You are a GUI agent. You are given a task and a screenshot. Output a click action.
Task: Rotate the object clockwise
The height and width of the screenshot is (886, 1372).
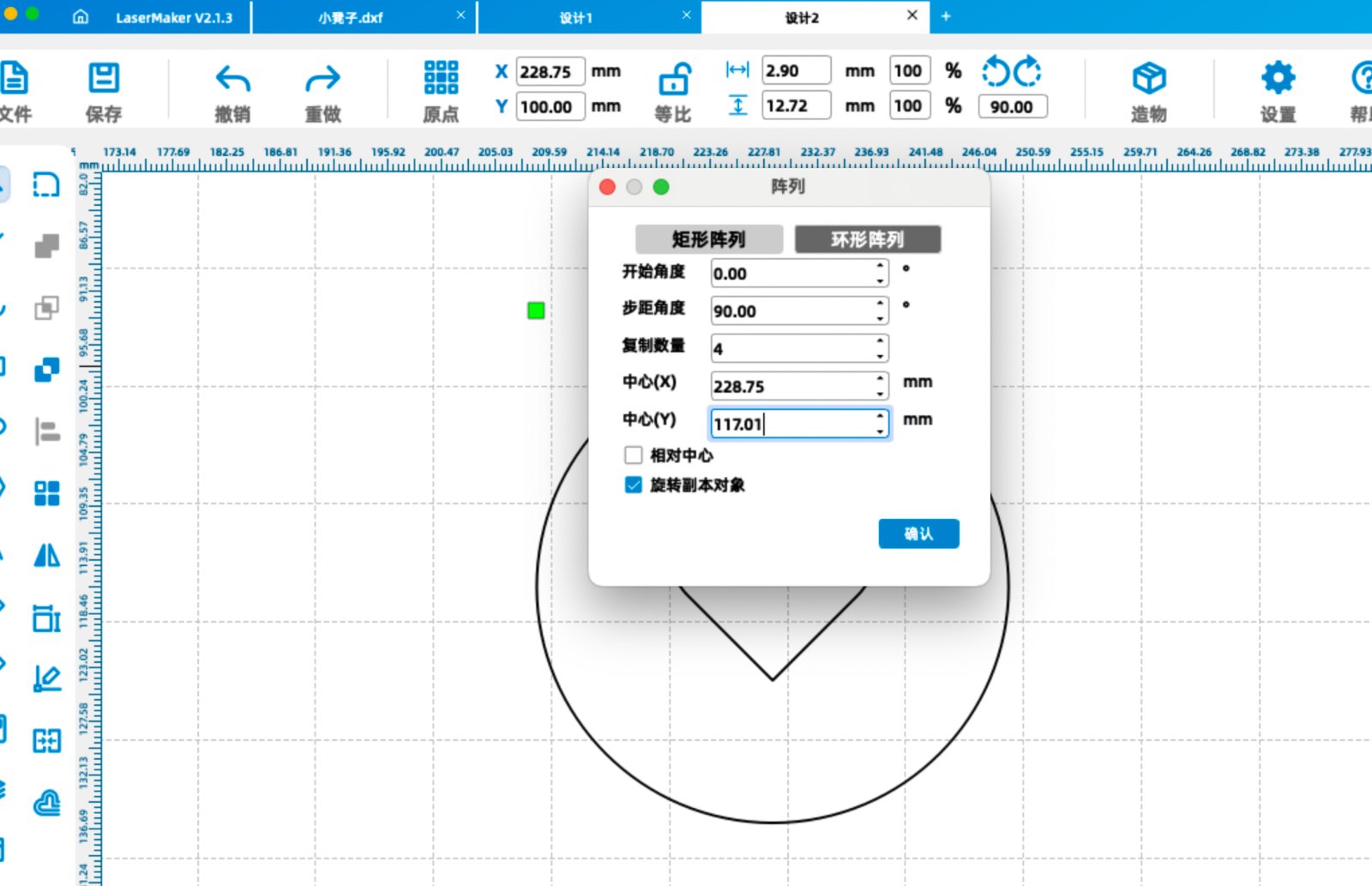pyautogui.click(x=1027, y=71)
